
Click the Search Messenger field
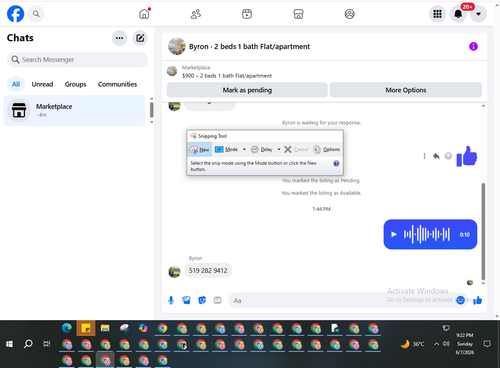77,60
